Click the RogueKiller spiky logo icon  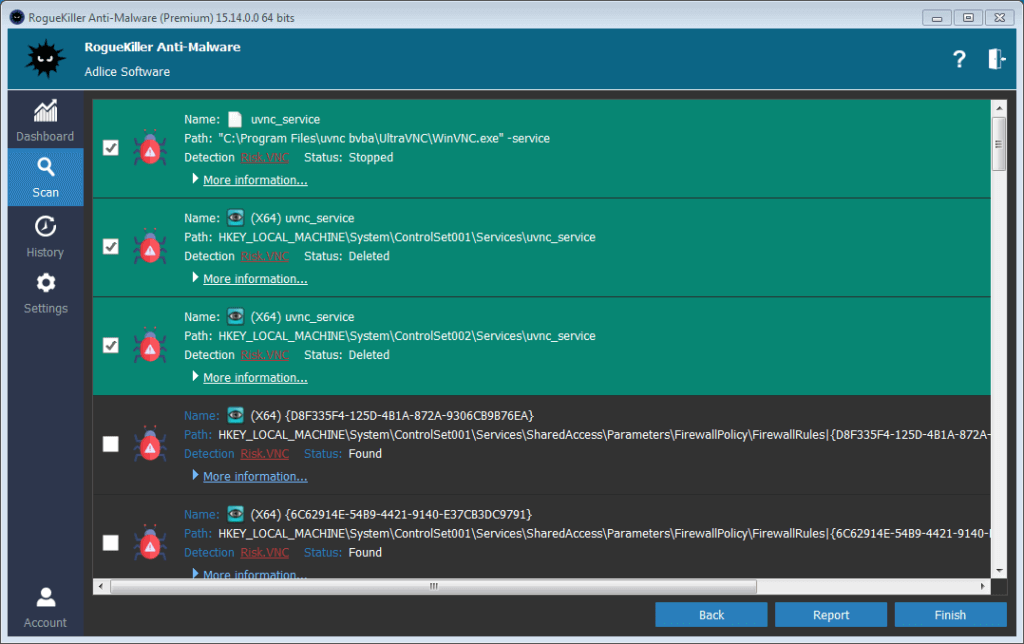tap(45, 61)
